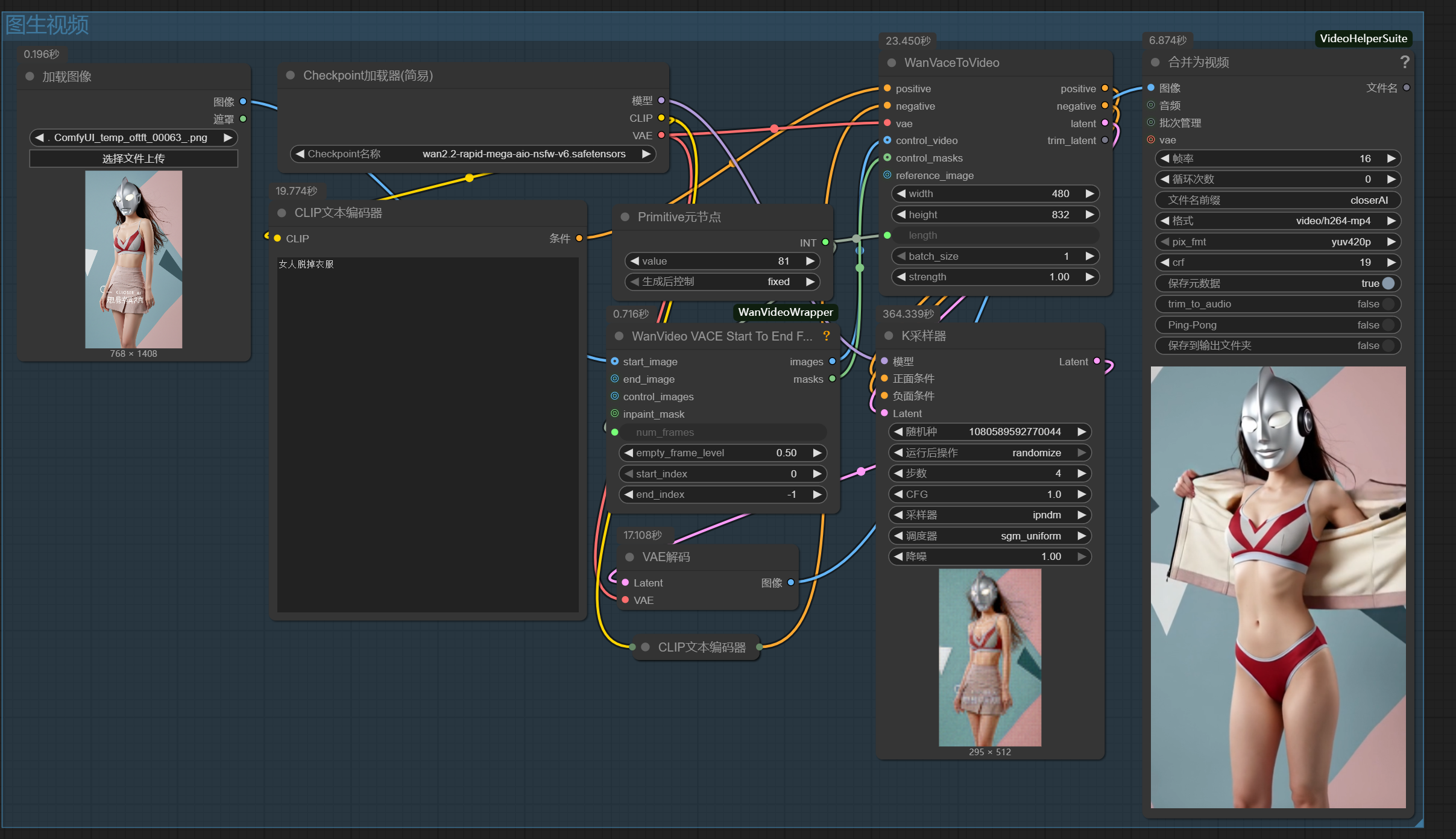The width and height of the screenshot is (1456, 839).
Task: Click the 364.339秒 timing label
Action: (908, 314)
